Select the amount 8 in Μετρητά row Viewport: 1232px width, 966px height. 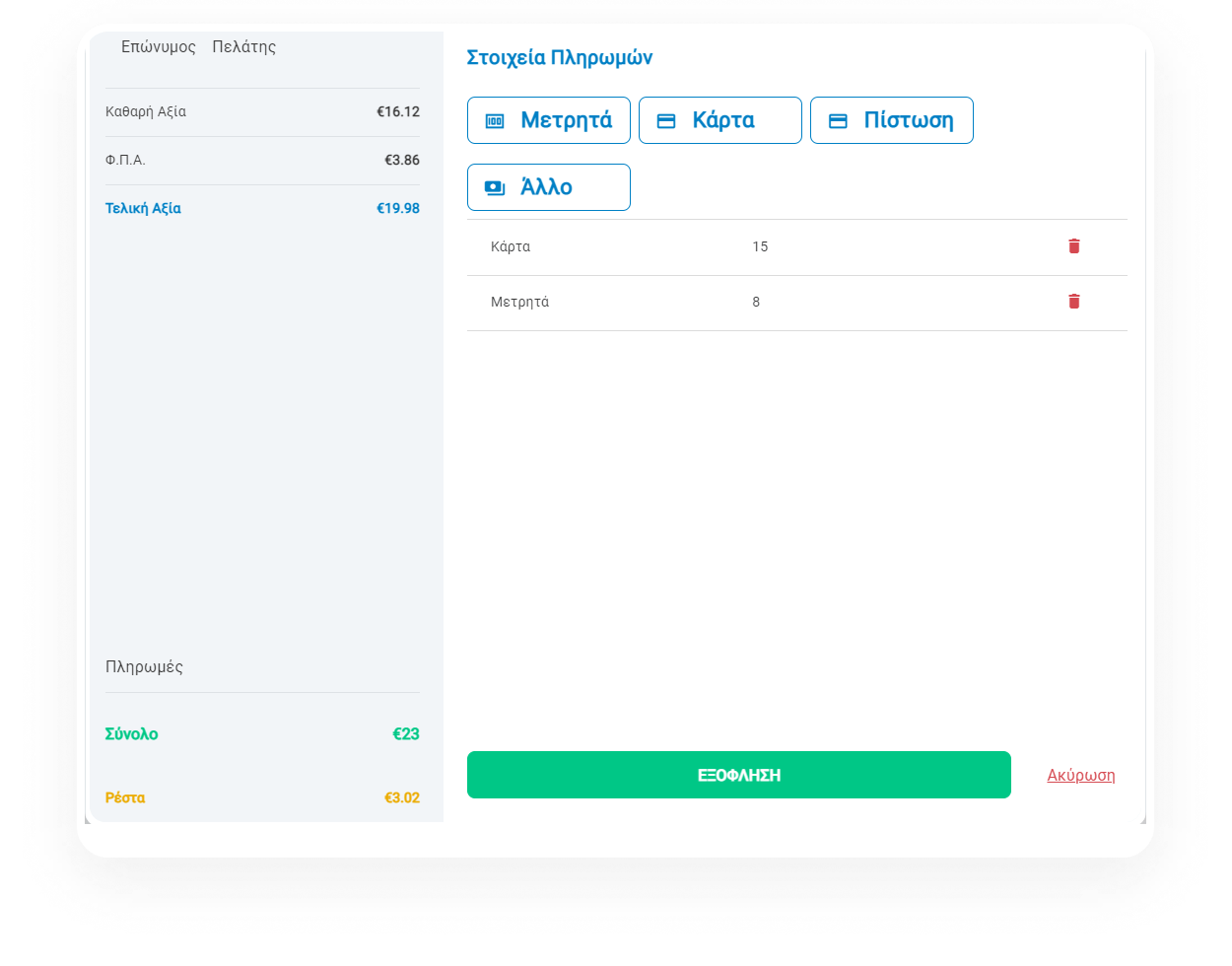tap(756, 302)
